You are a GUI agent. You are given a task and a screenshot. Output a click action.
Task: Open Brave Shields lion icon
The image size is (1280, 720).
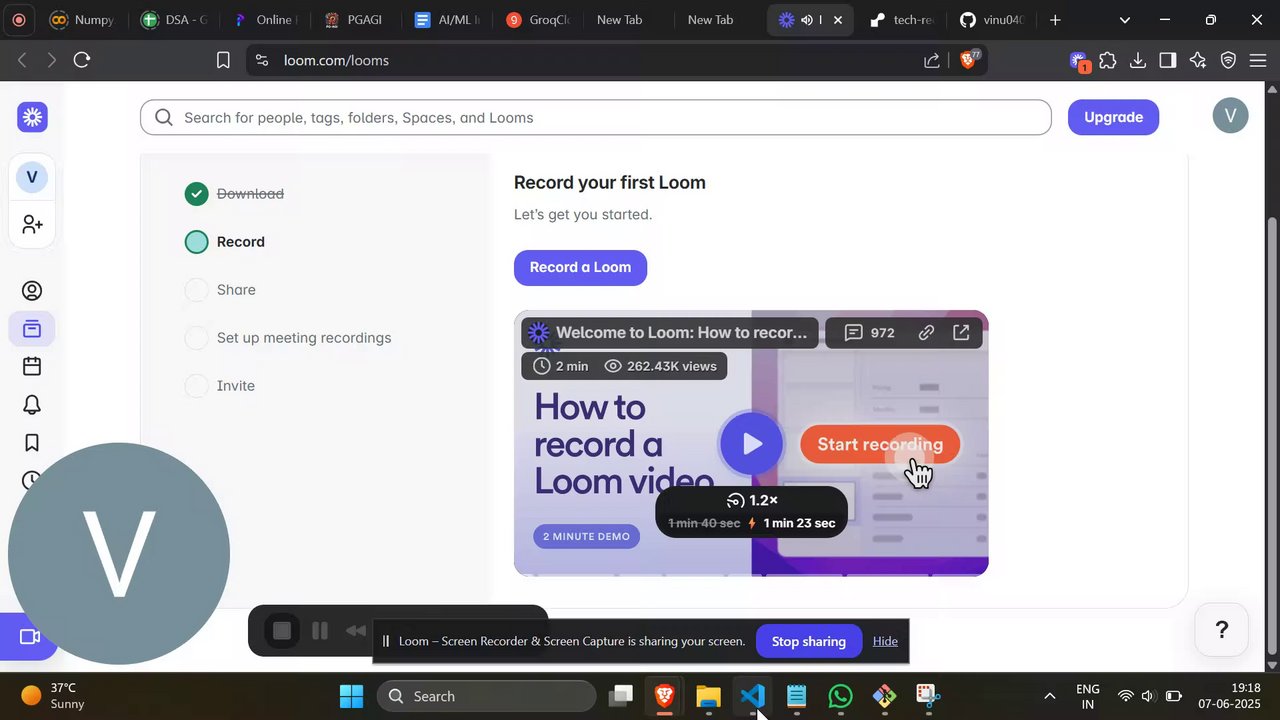[968, 60]
